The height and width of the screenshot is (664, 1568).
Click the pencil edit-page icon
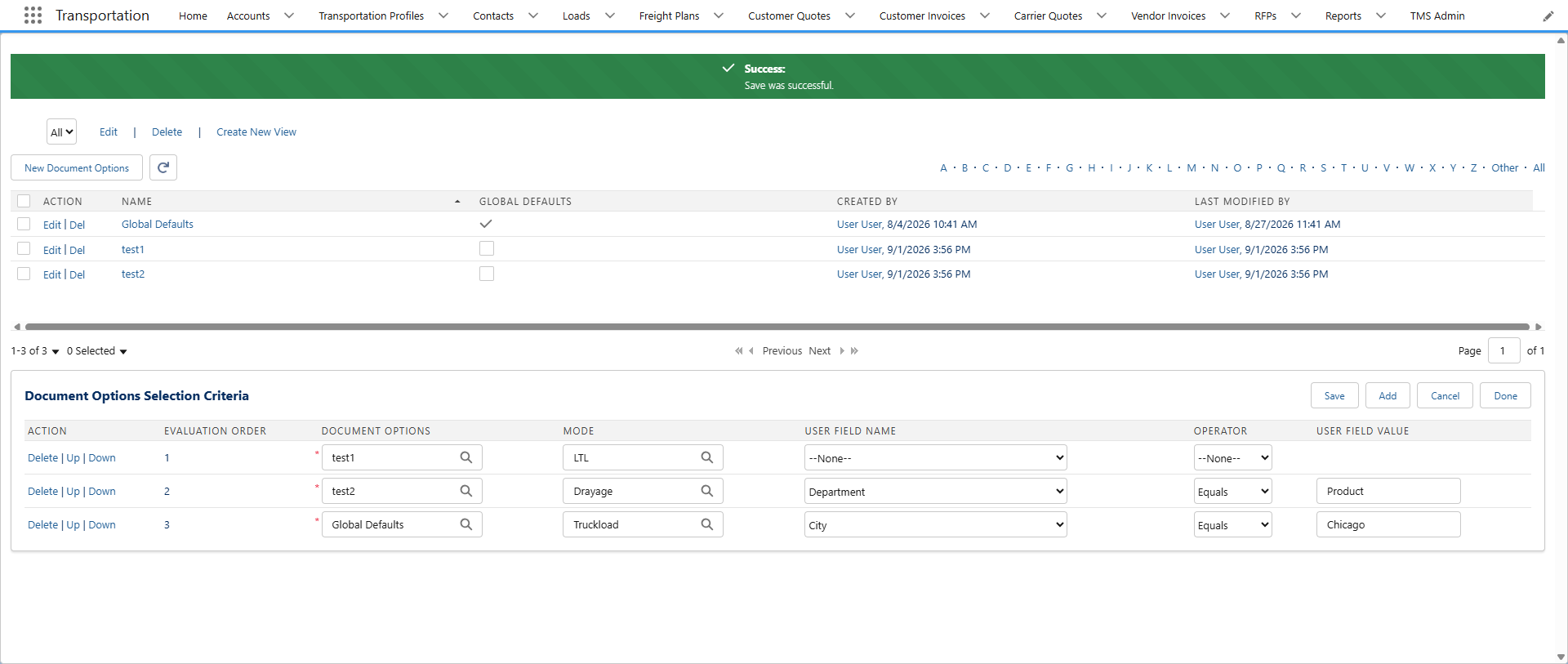[x=1548, y=16]
